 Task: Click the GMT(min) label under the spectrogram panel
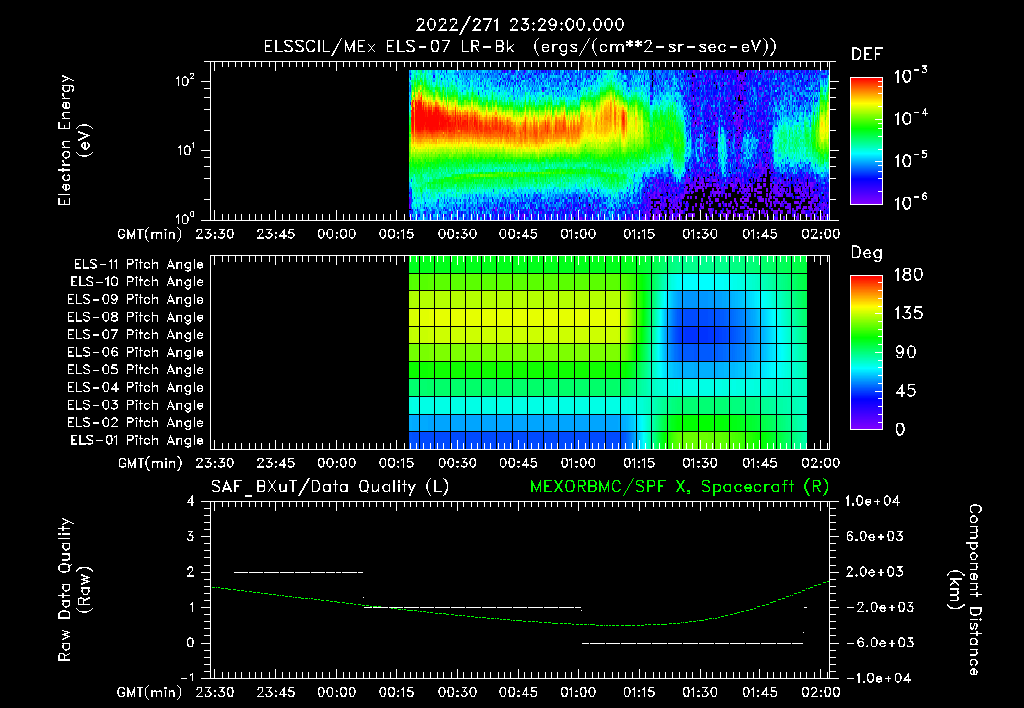click(150, 234)
